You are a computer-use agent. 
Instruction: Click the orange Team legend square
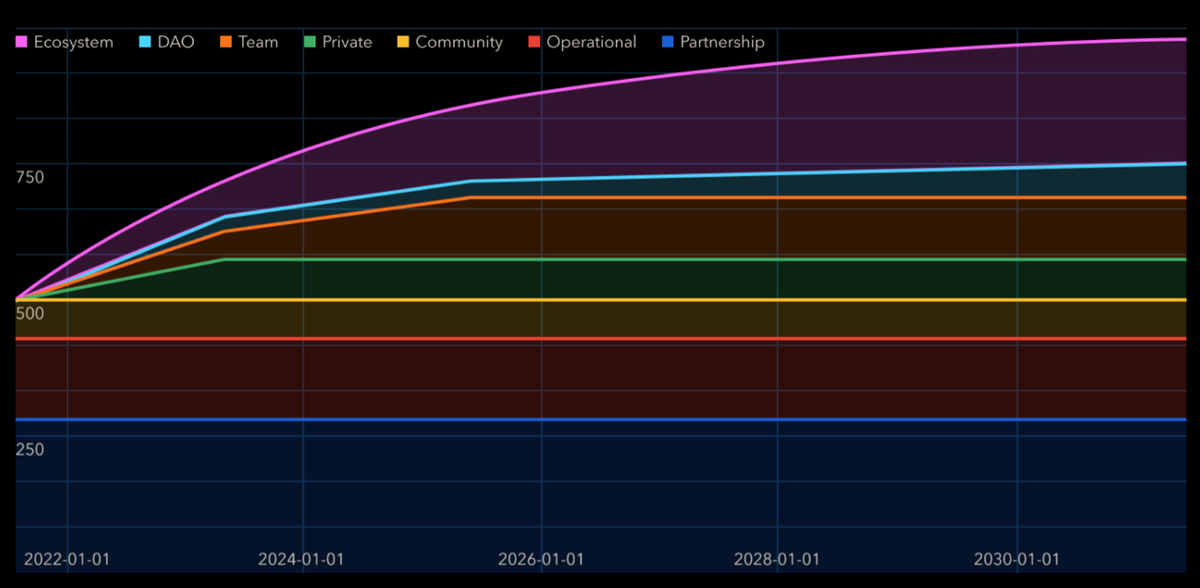(226, 42)
